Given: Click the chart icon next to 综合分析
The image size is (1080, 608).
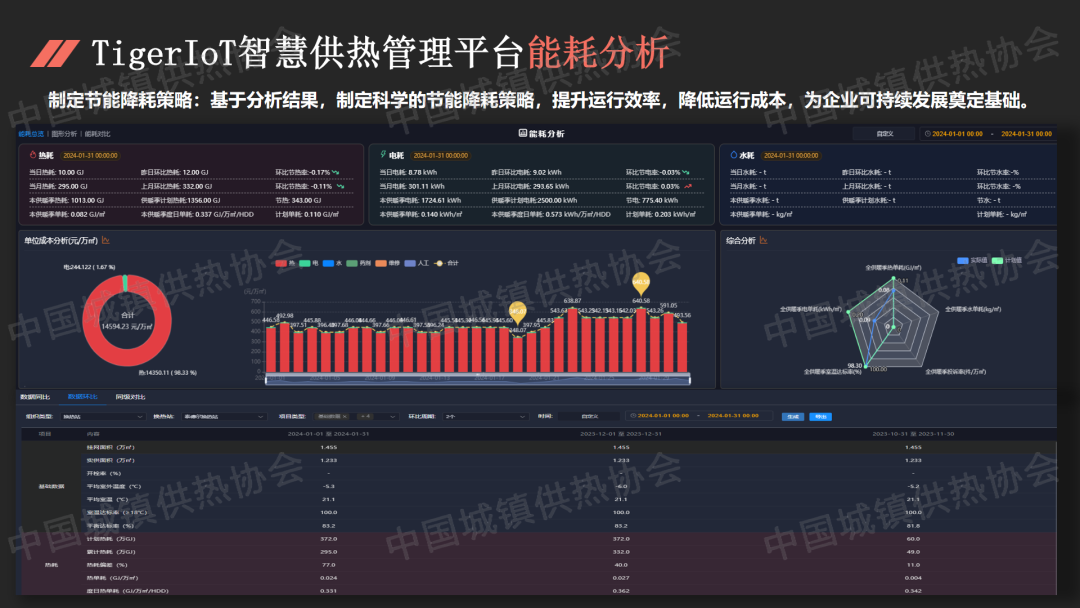Looking at the screenshot, I should tap(764, 240).
